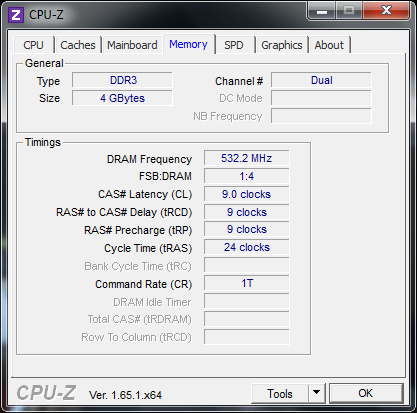Expand the Tools dropdown arrow
This screenshot has height=413, width=417.
317,394
